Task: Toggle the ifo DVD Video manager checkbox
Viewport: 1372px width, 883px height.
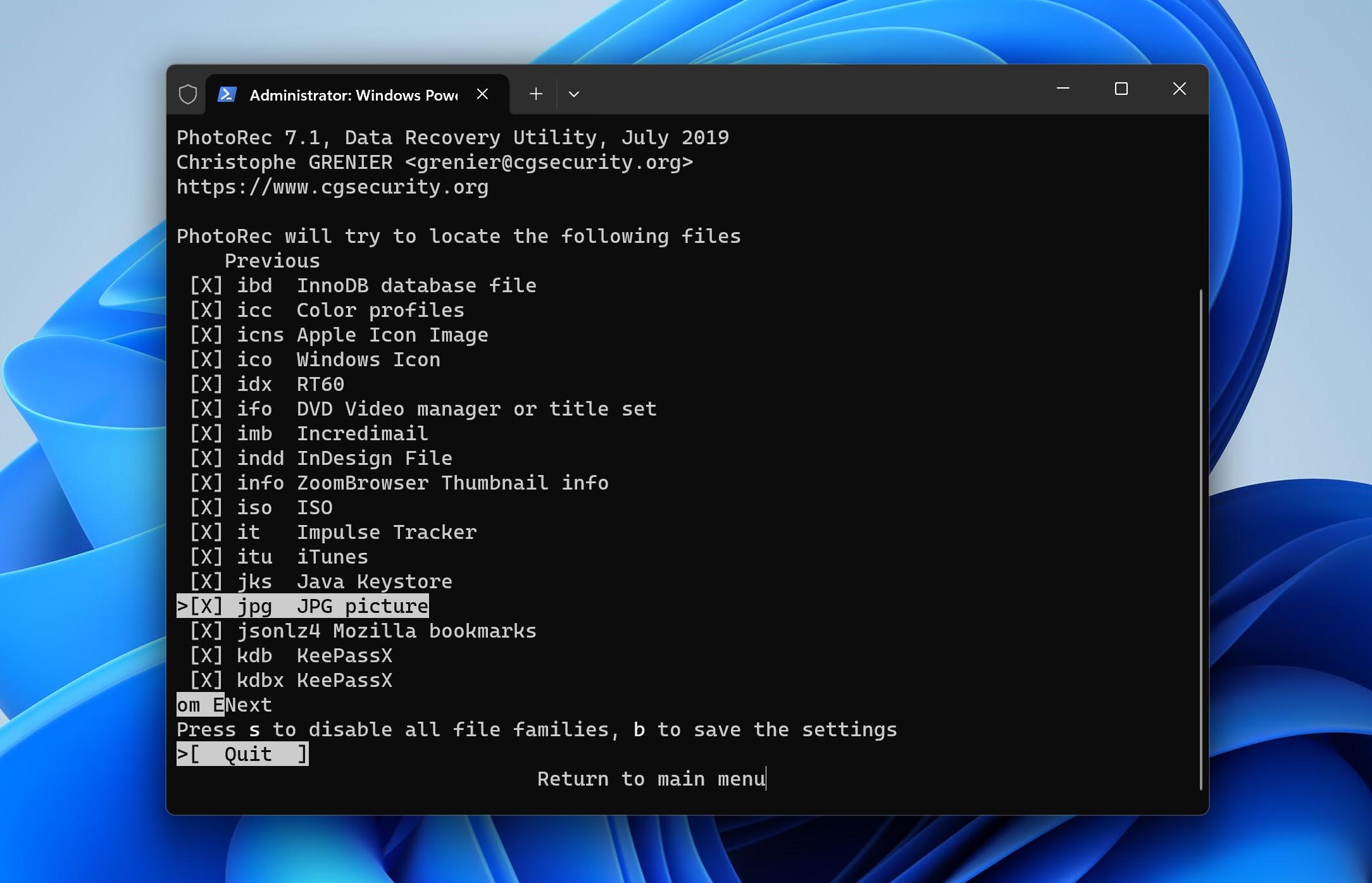Action: click(x=206, y=409)
